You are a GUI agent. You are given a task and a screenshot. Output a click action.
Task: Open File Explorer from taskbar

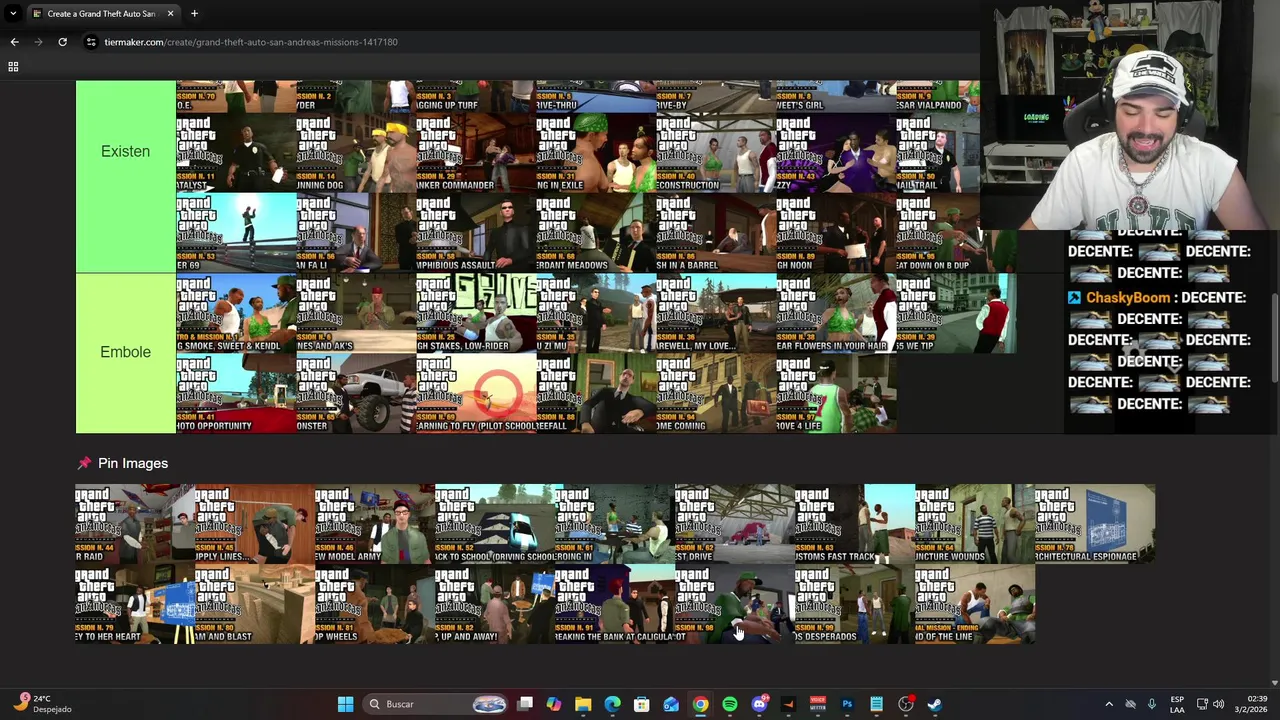(x=583, y=704)
